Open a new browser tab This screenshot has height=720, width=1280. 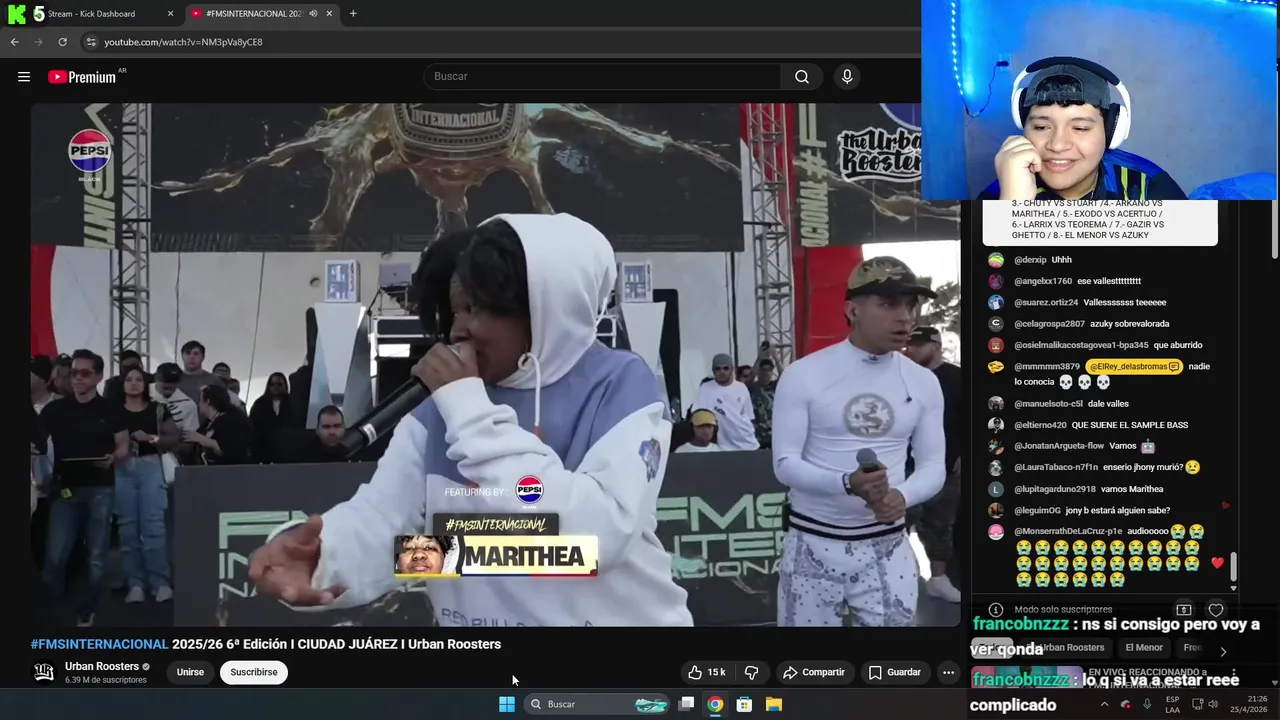pyautogui.click(x=353, y=13)
